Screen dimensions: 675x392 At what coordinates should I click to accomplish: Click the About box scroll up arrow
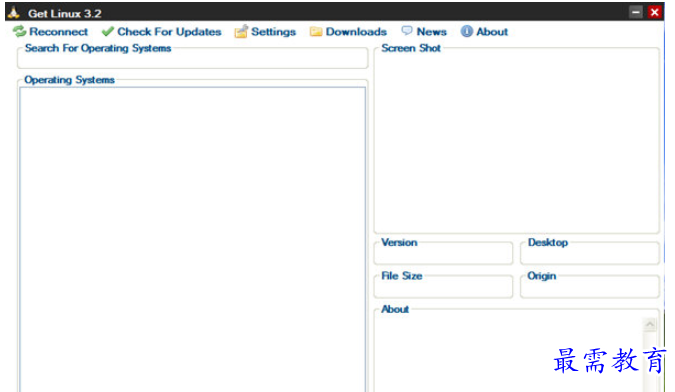point(650,324)
